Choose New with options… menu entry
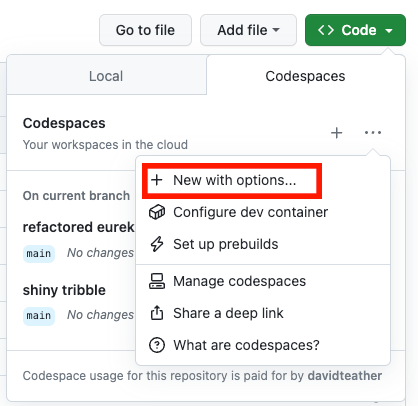The width and height of the screenshot is (418, 406). pos(232,180)
